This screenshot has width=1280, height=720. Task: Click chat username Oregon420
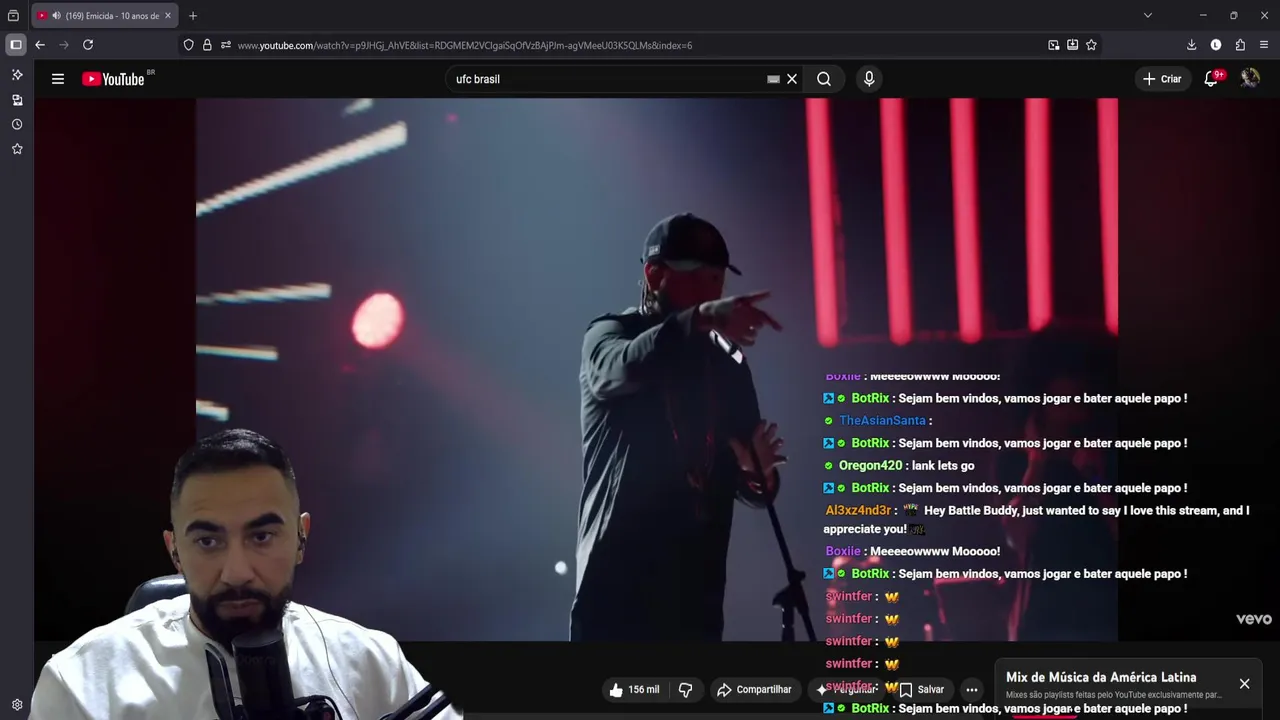pos(870,466)
